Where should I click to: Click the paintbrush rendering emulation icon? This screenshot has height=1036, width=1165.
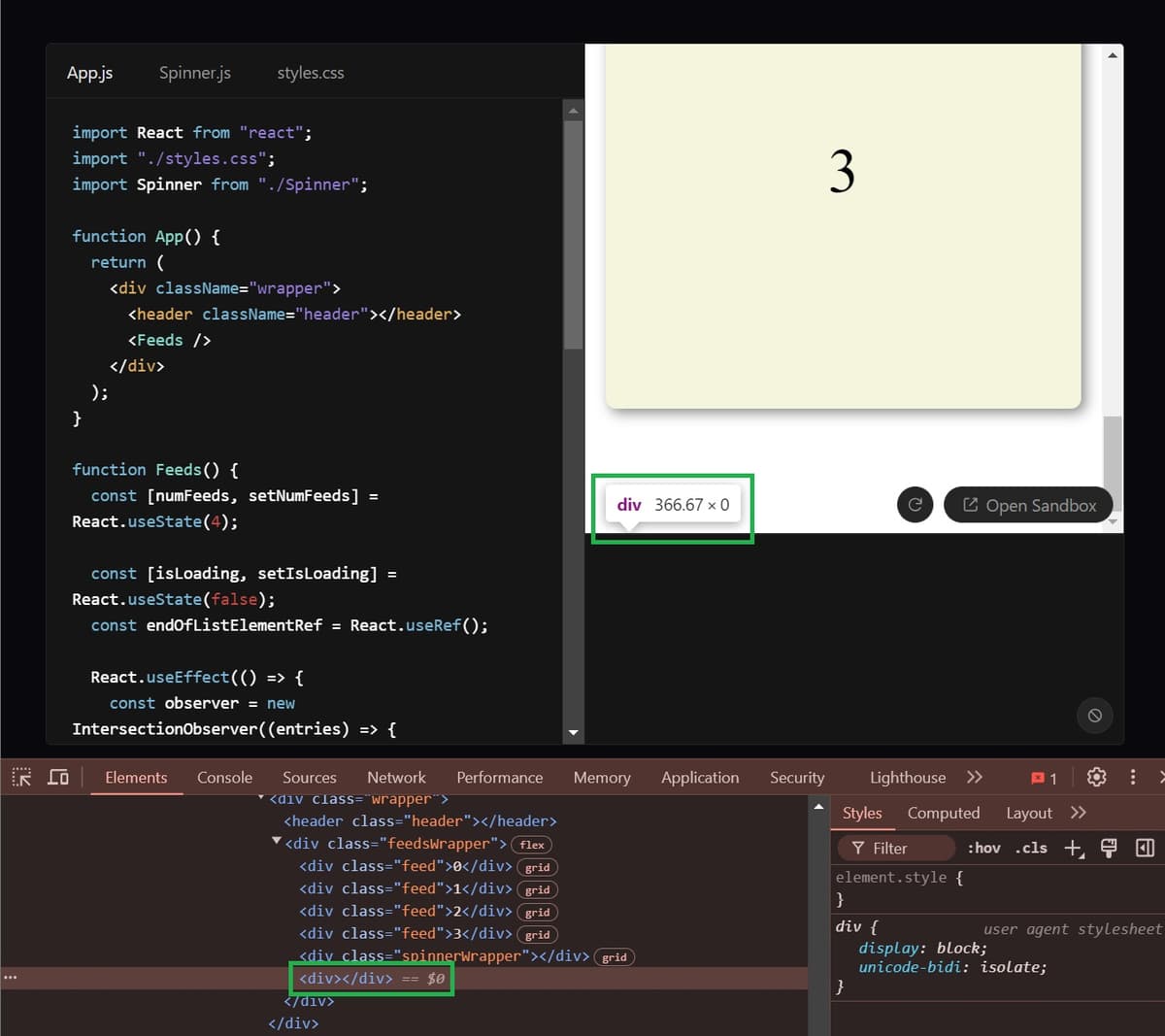click(1108, 848)
